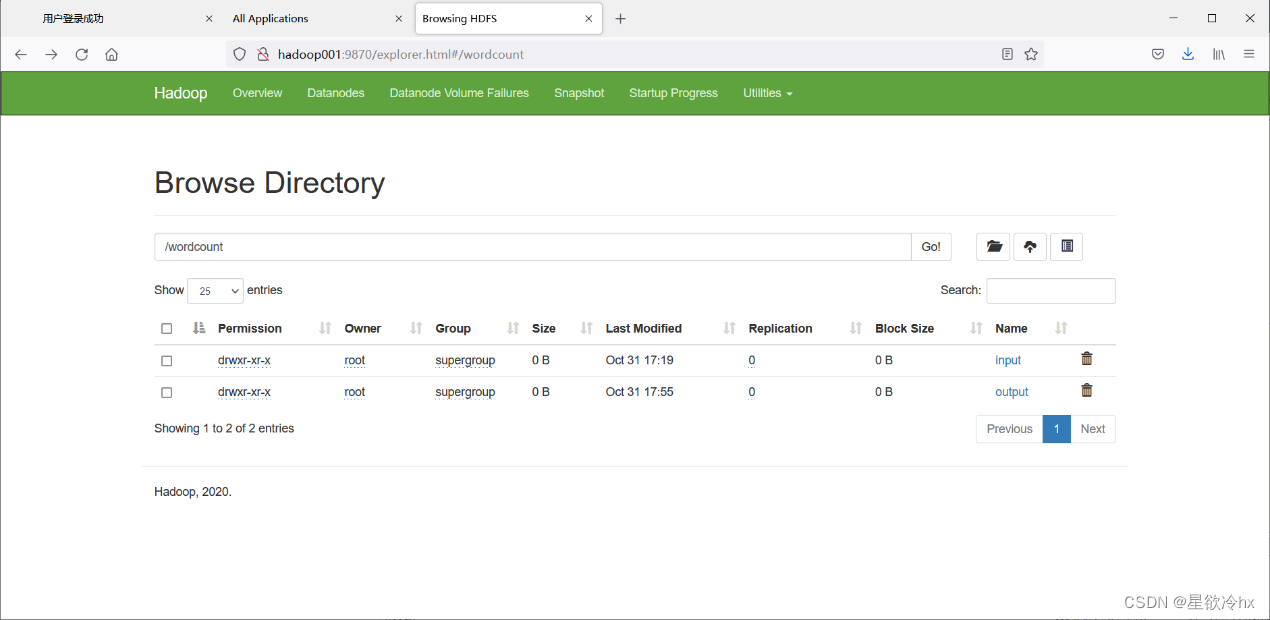Sort by Permission column arrows
1270x620 pixels.
[325, 328]
